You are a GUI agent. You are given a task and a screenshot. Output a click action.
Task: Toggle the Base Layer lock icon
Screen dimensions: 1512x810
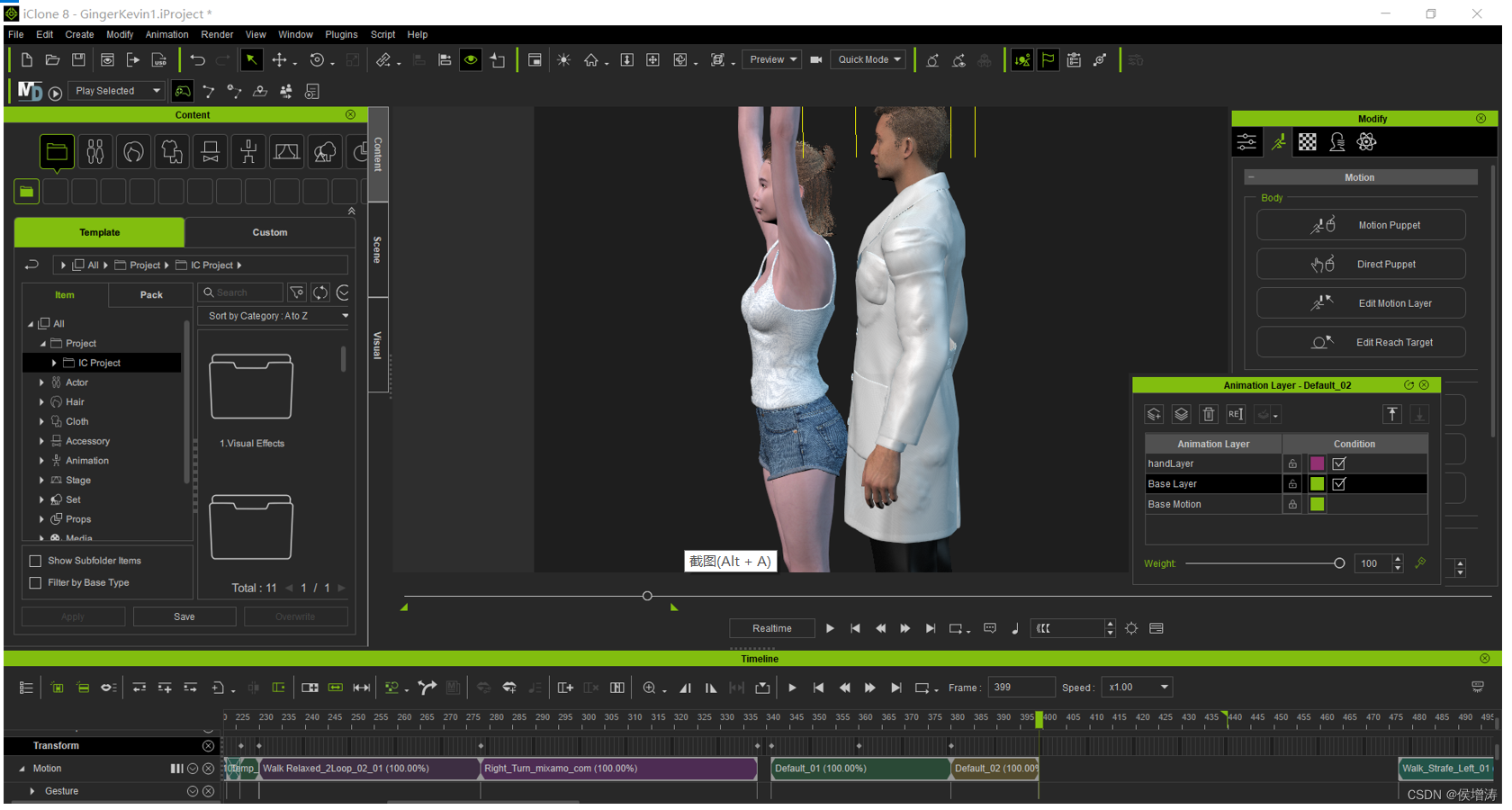(x=1292, y=484)
